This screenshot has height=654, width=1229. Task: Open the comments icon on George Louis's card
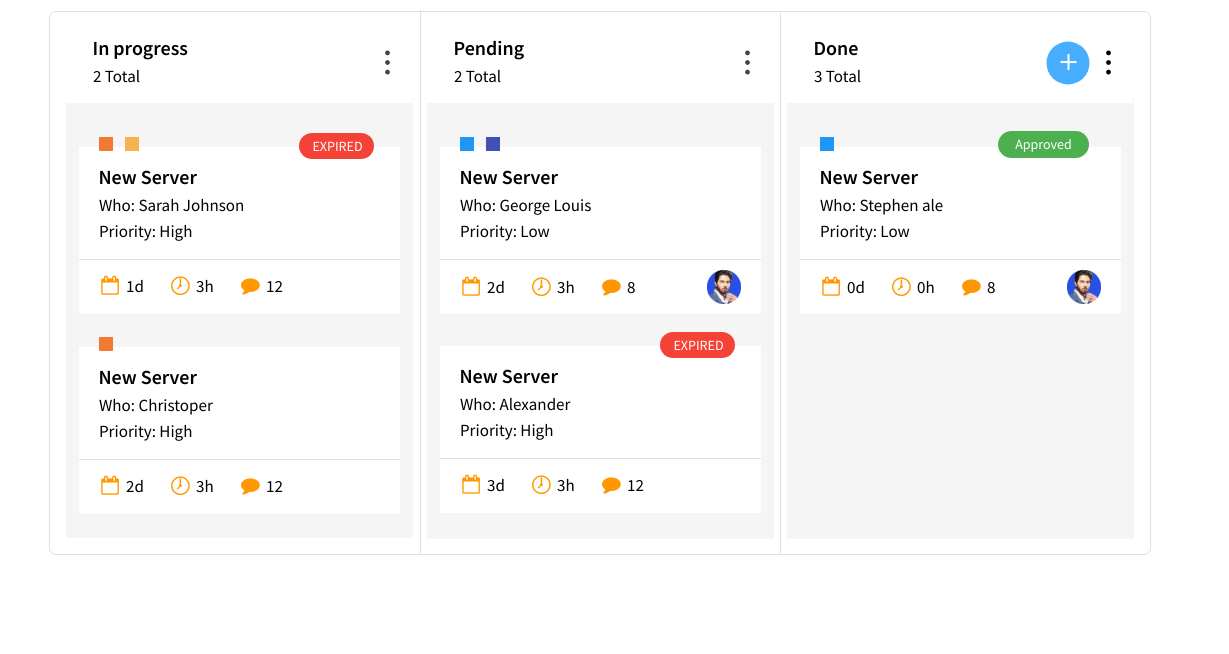(612, 286)
